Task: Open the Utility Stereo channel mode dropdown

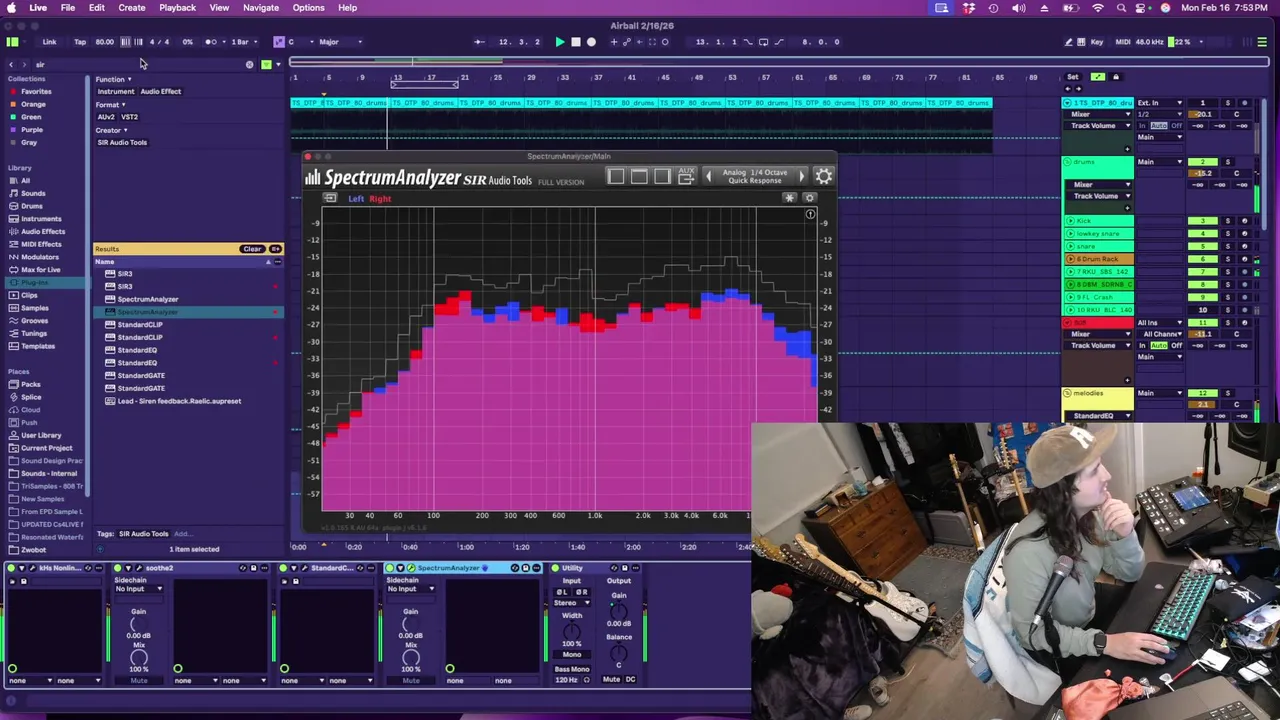Action: point(572,603)
